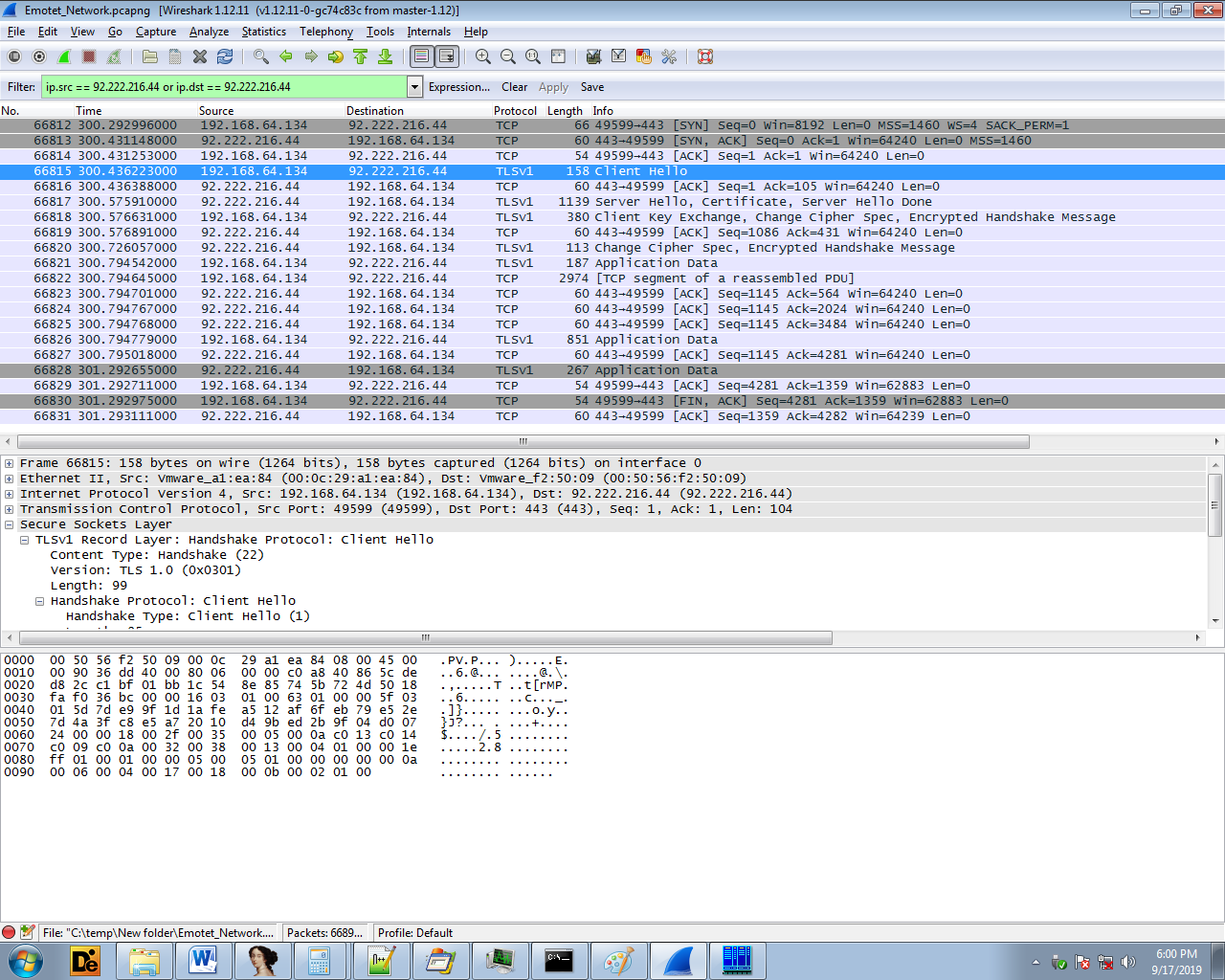This screenshot has height=980, width=1225.
Task: Open the Internals menu
Action: click(429, 32)
